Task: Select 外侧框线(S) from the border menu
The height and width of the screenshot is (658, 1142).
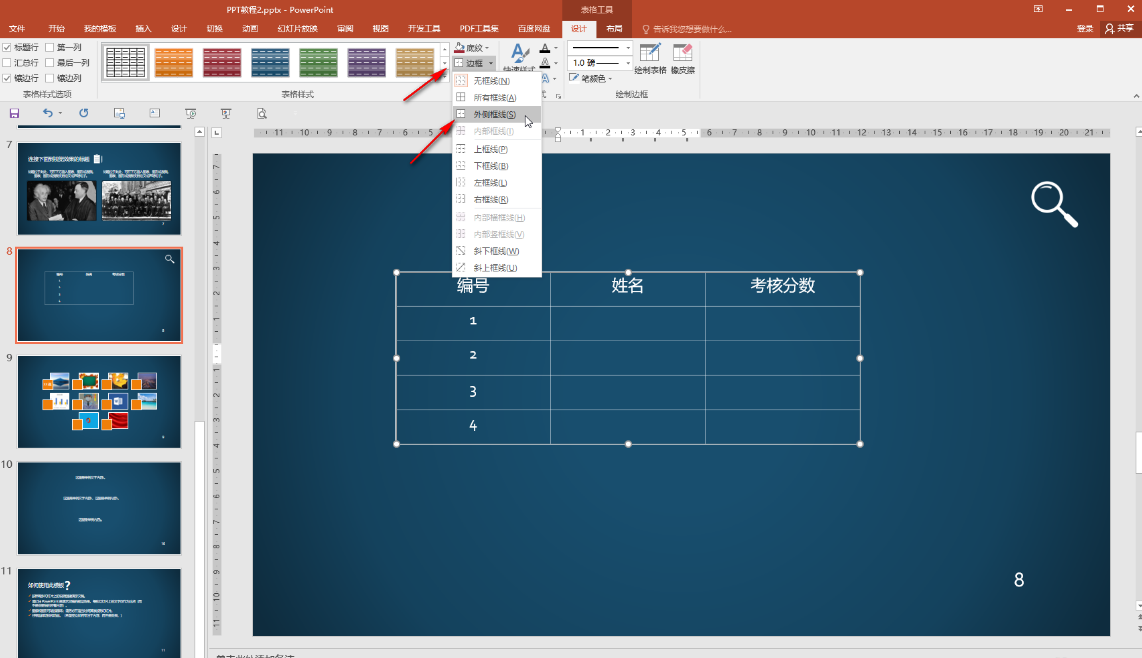Action: click(x=494, y=115)
